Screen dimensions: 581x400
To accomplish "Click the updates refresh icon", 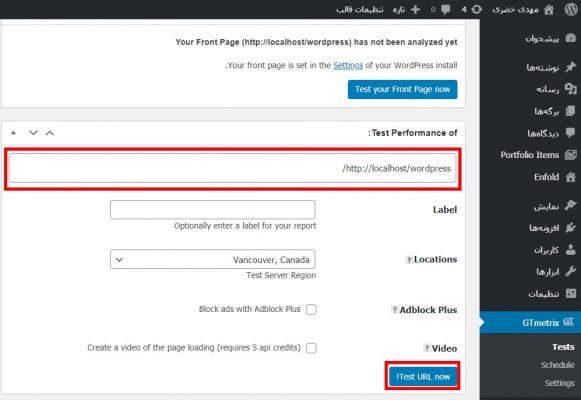I will pos(477,9).
